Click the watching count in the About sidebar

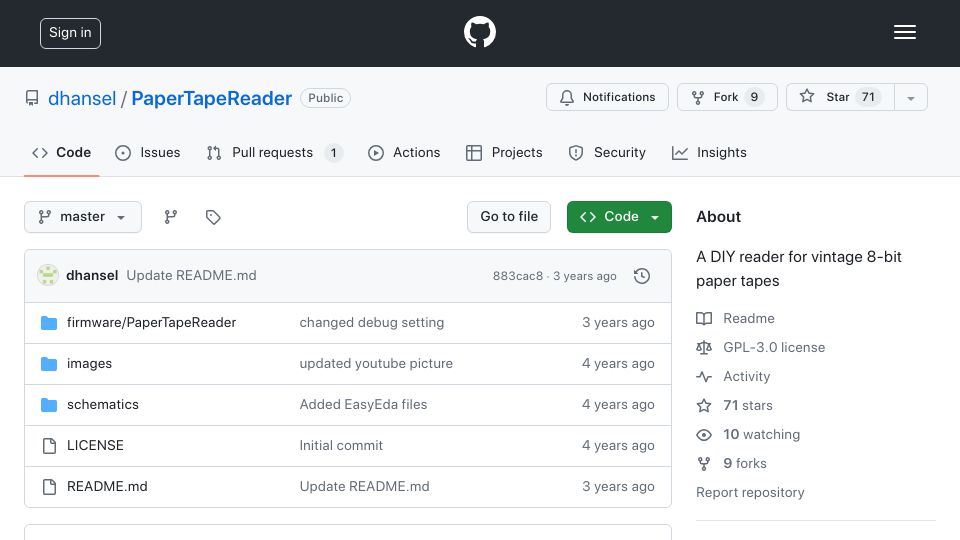coord(761,435)
